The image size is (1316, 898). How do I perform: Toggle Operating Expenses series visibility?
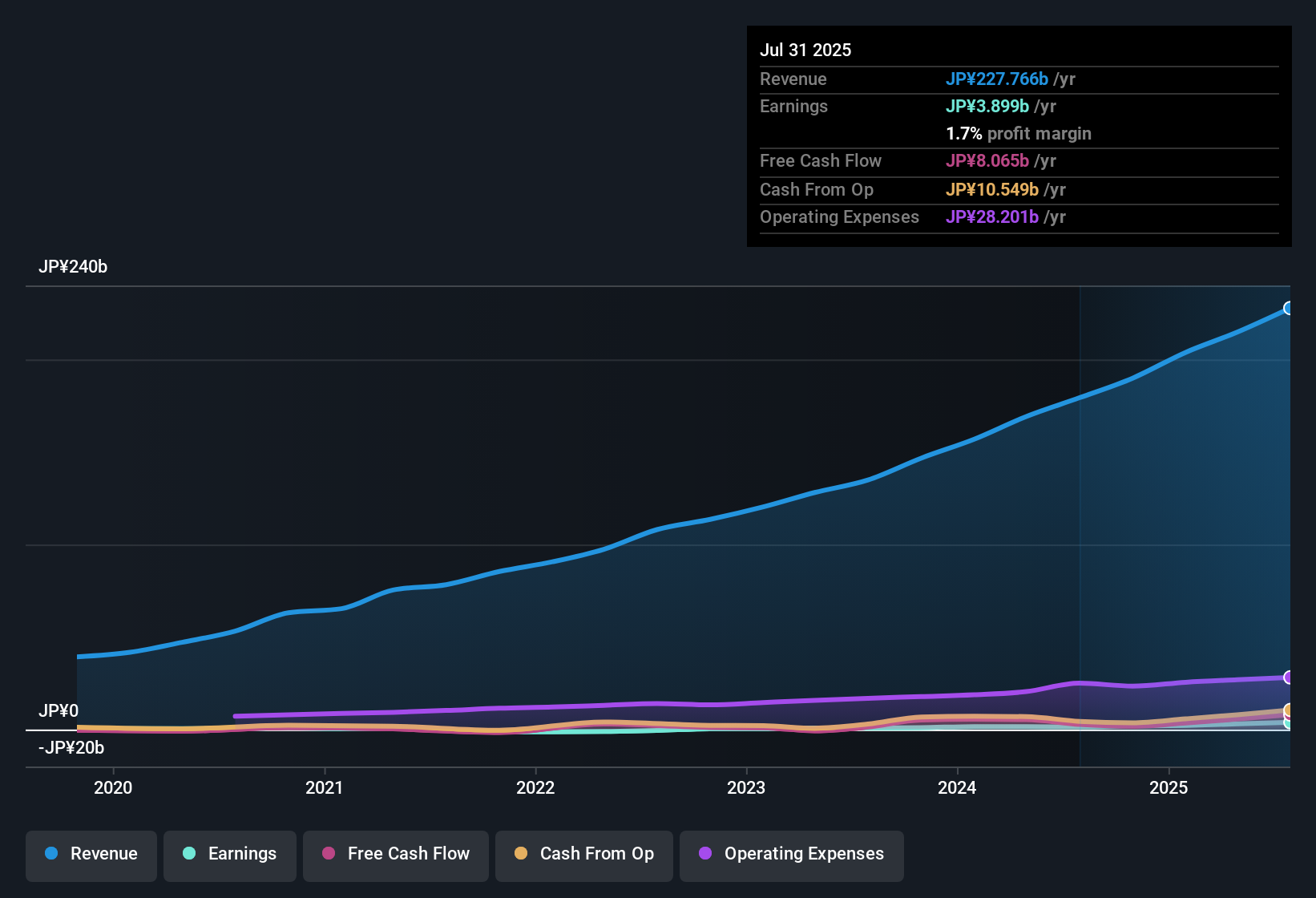click(x=792, y=855)
